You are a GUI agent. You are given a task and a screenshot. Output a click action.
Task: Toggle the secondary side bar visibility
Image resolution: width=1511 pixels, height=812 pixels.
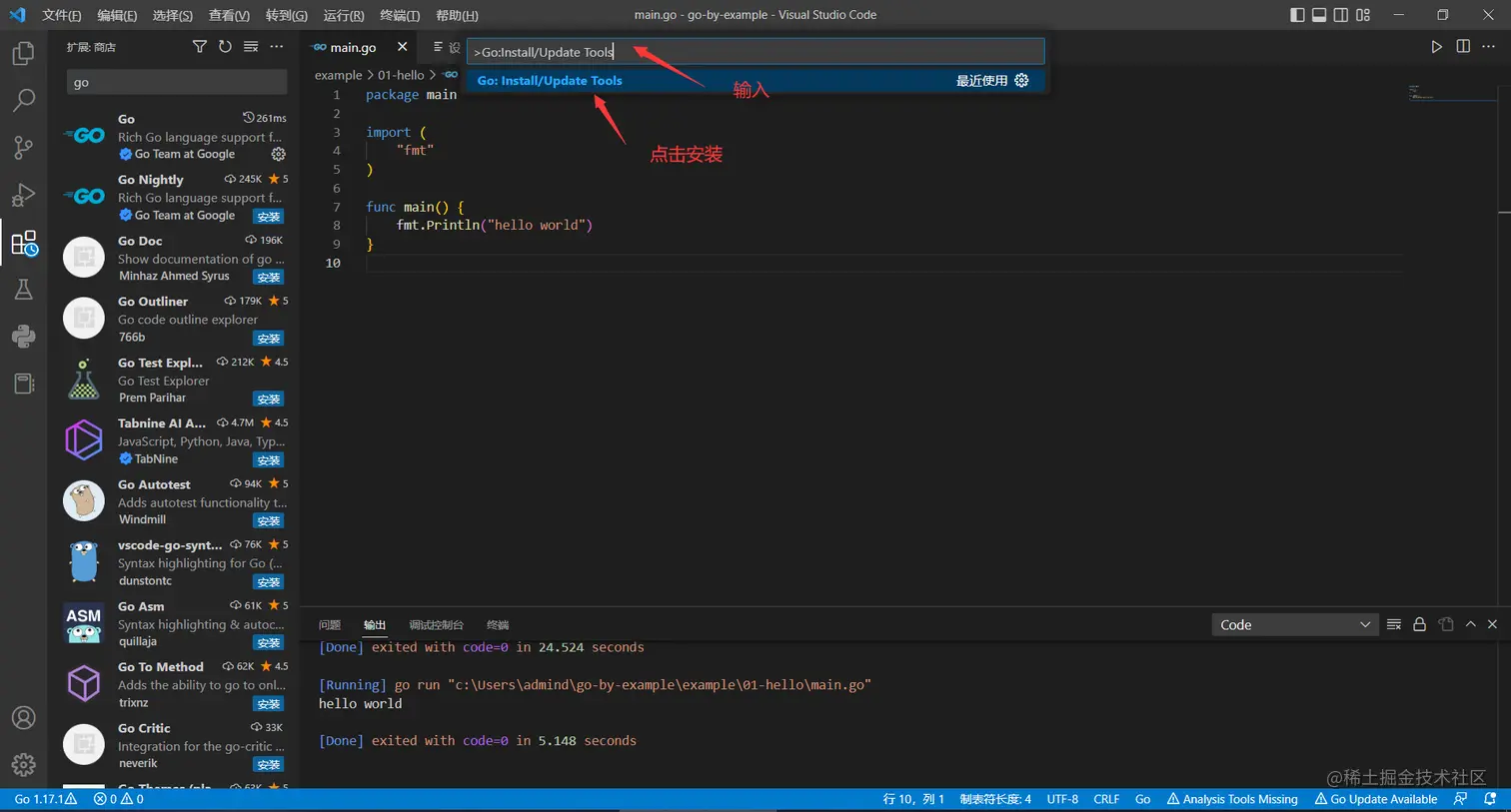[1341, 15]
